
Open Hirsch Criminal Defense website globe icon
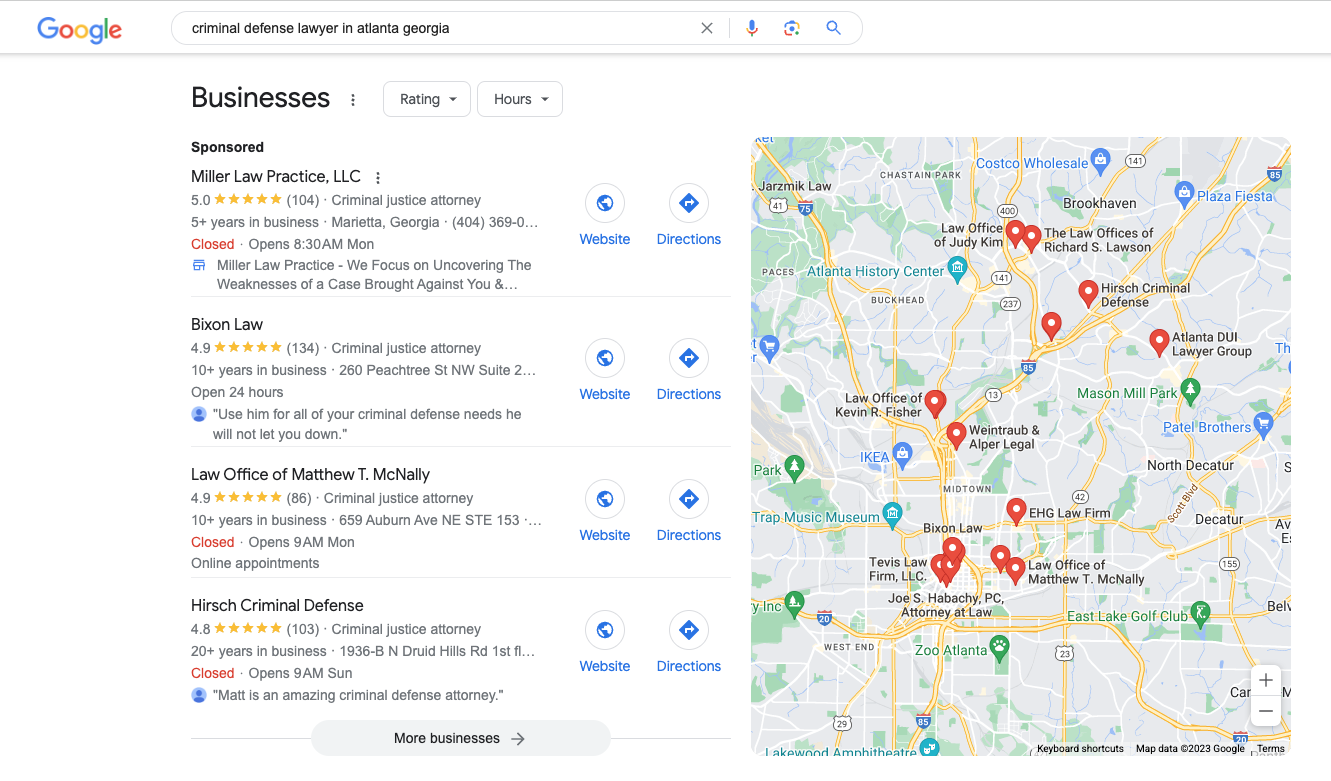tap(605, 630)
